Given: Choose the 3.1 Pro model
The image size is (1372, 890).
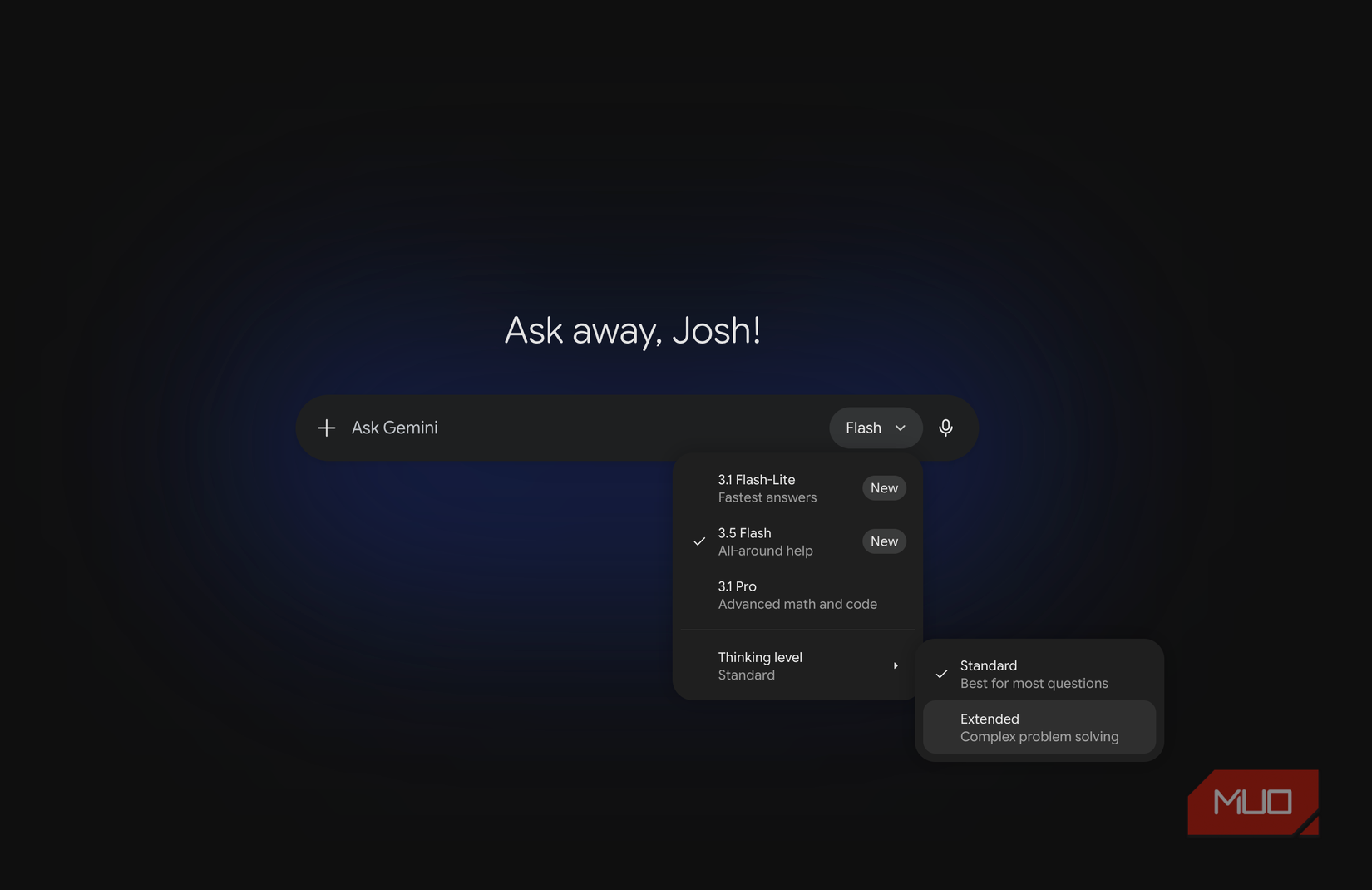Looking at the screenshot, I should pyautogui.click(x=797, y=595).
